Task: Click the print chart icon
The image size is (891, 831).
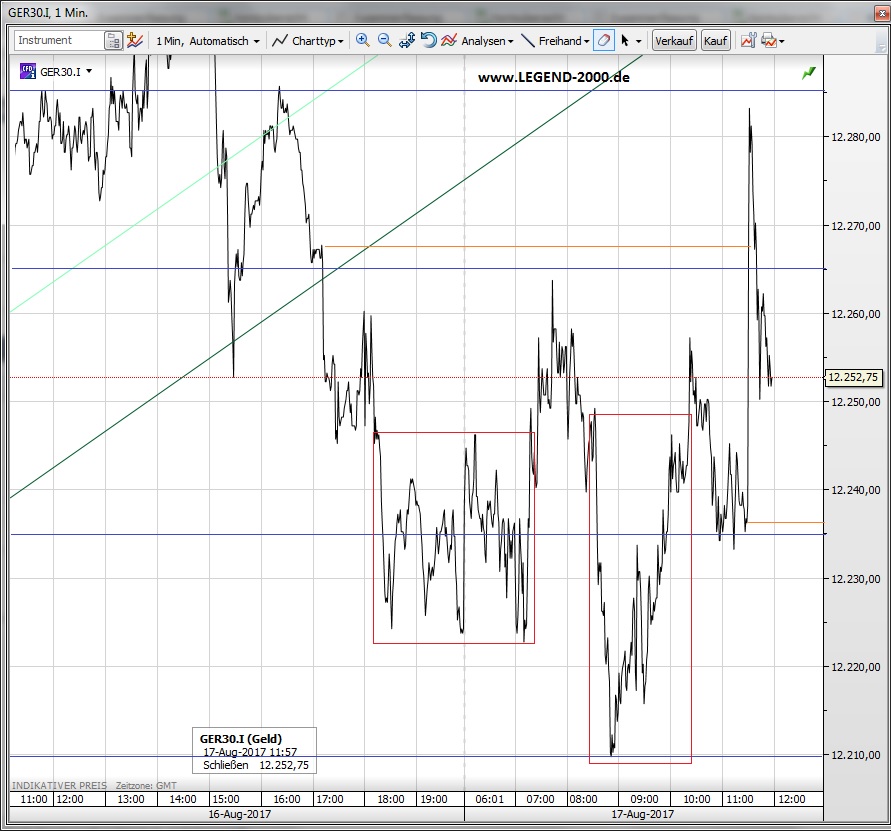Action: pos(768,41)
